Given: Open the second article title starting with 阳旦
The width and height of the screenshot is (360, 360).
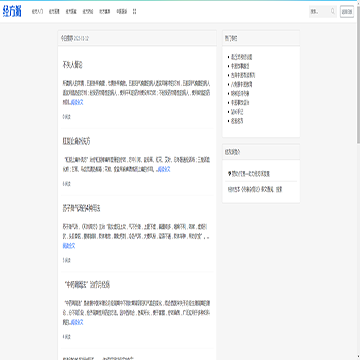Looking at the screenshot, I should pyautogui.click(x=76, y=141).
